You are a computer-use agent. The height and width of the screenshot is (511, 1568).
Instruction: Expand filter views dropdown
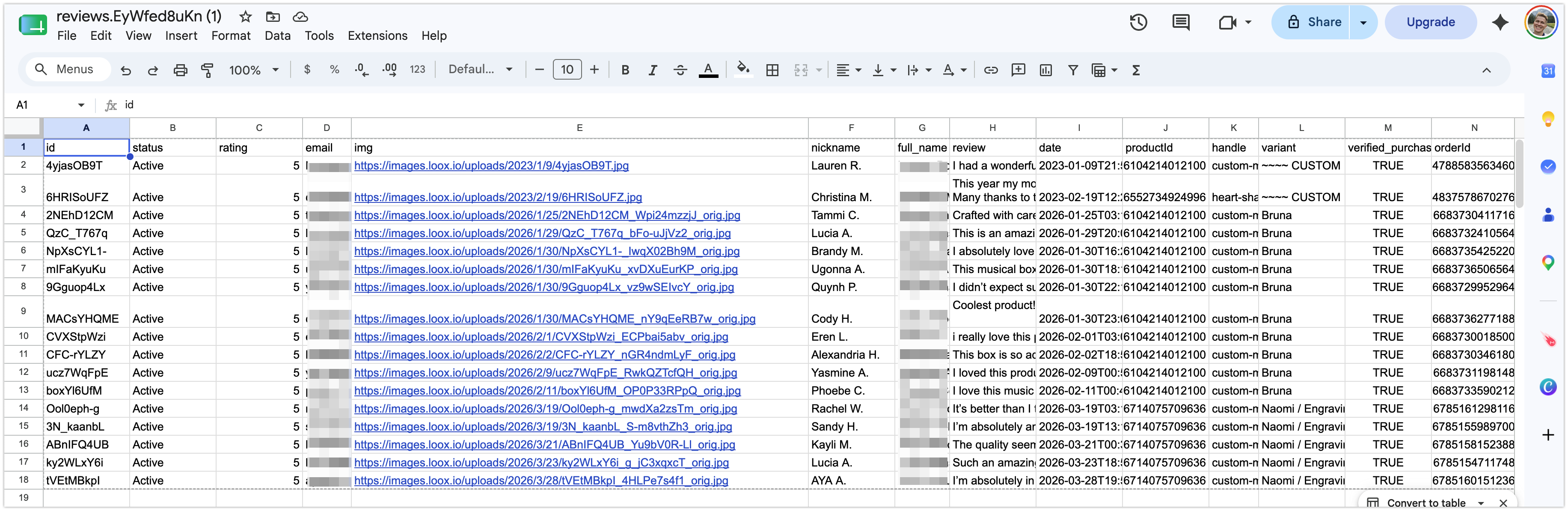point(1114,70)
